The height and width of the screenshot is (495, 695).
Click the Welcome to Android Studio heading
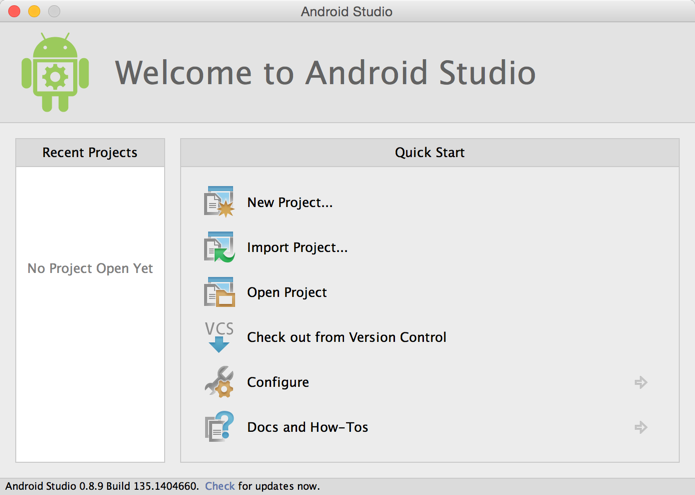325,73
